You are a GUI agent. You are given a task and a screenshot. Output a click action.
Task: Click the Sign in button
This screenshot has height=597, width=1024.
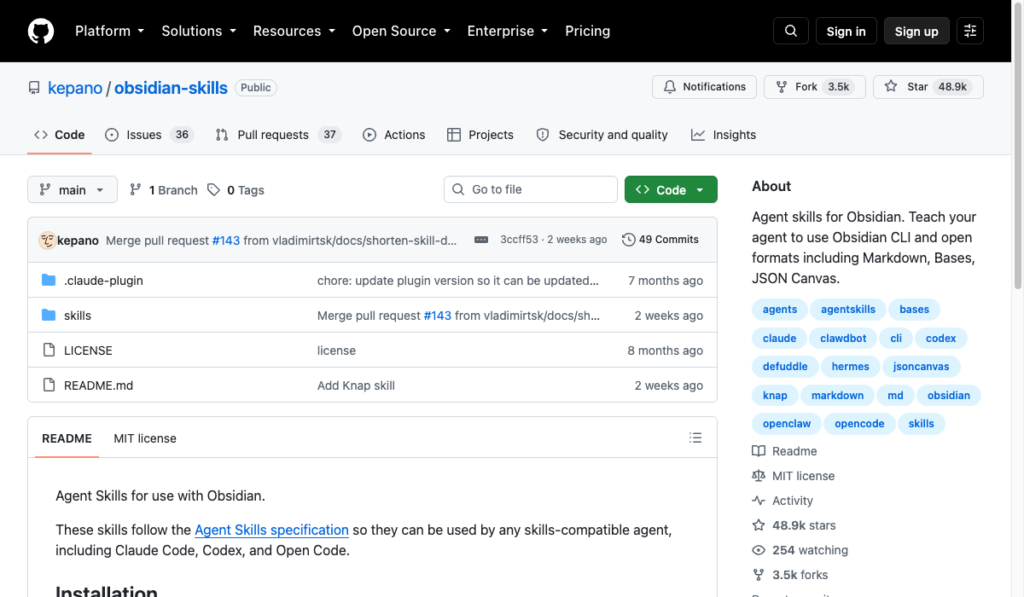click(846, 31)
